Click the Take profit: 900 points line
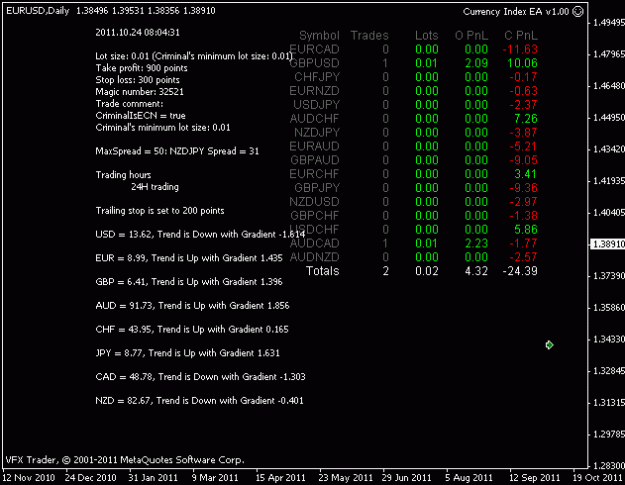This screenshot has width=625, height=485. click(x=142, y=68)
